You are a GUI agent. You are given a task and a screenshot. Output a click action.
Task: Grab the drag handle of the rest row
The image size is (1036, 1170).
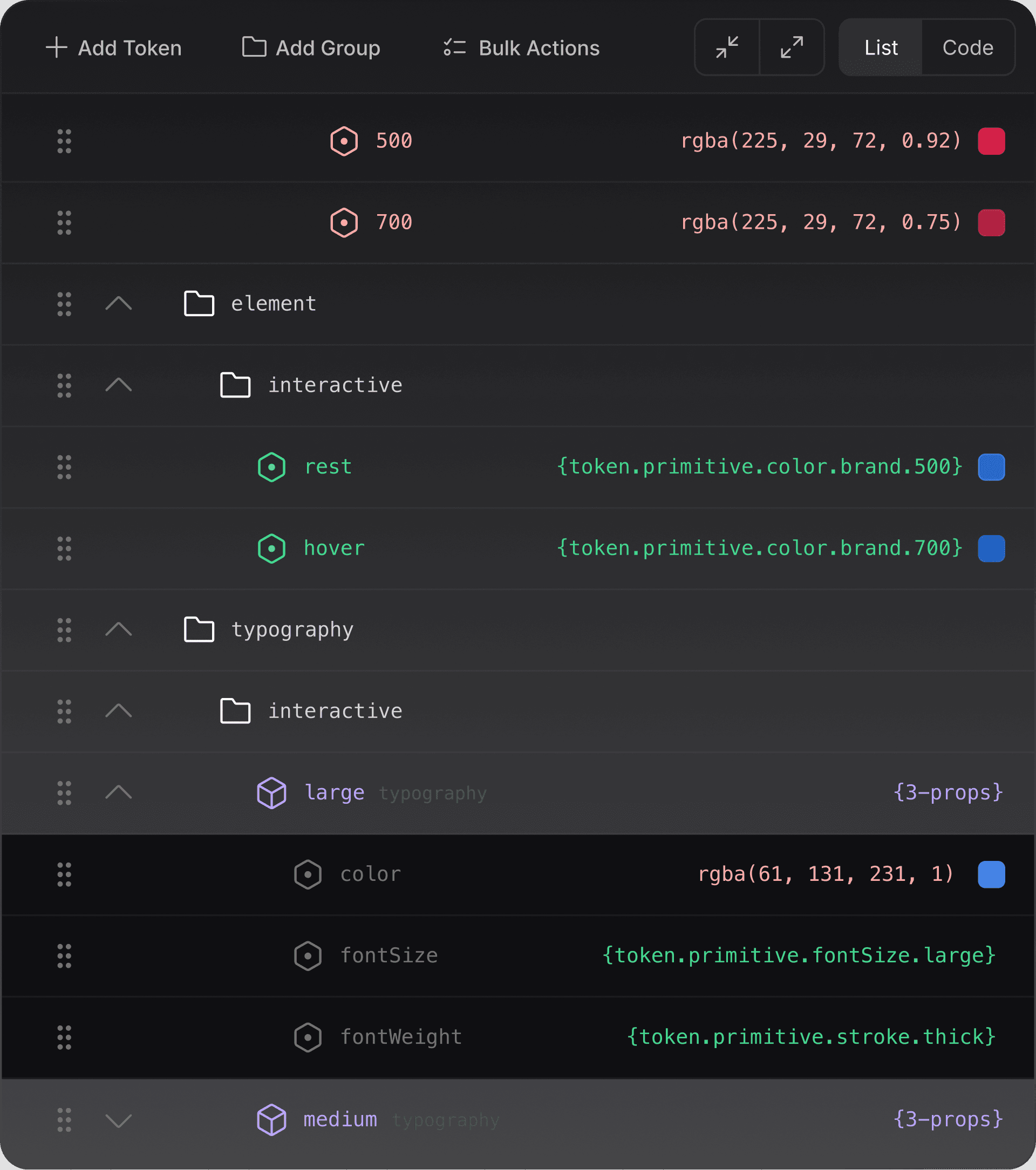[64, 467]
